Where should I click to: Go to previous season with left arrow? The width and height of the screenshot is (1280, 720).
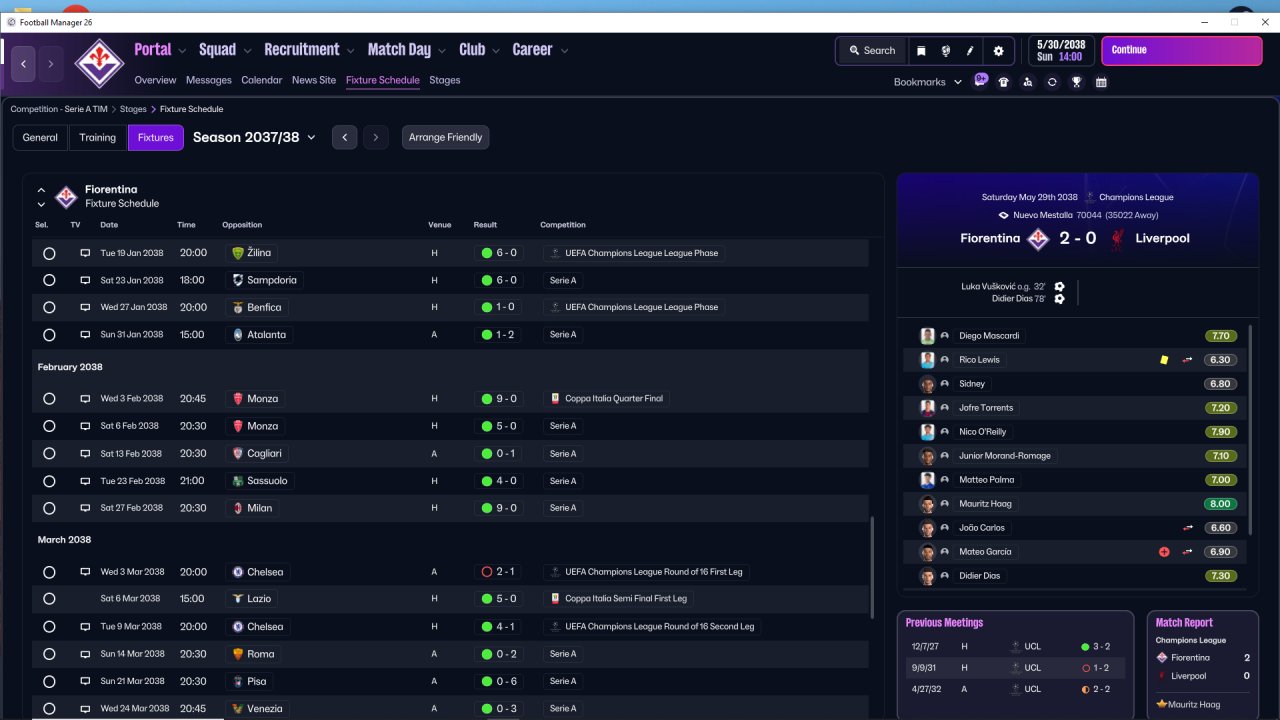coord(344,138)
